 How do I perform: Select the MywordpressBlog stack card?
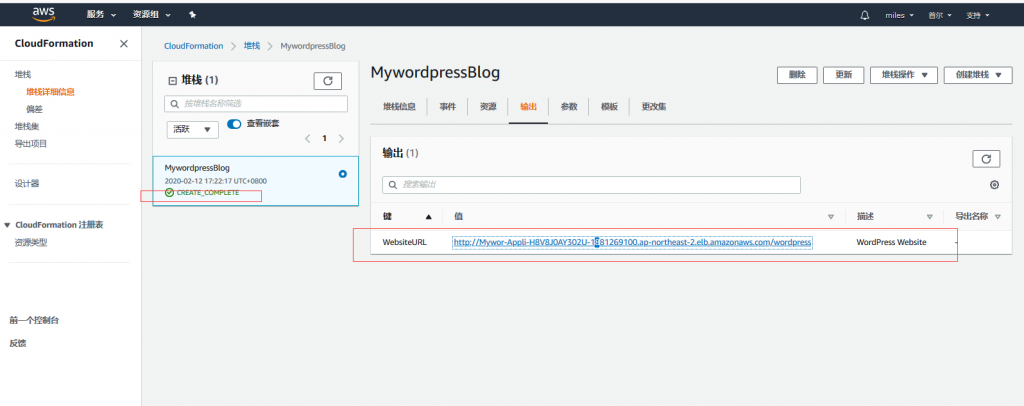[x=255, y=181]
